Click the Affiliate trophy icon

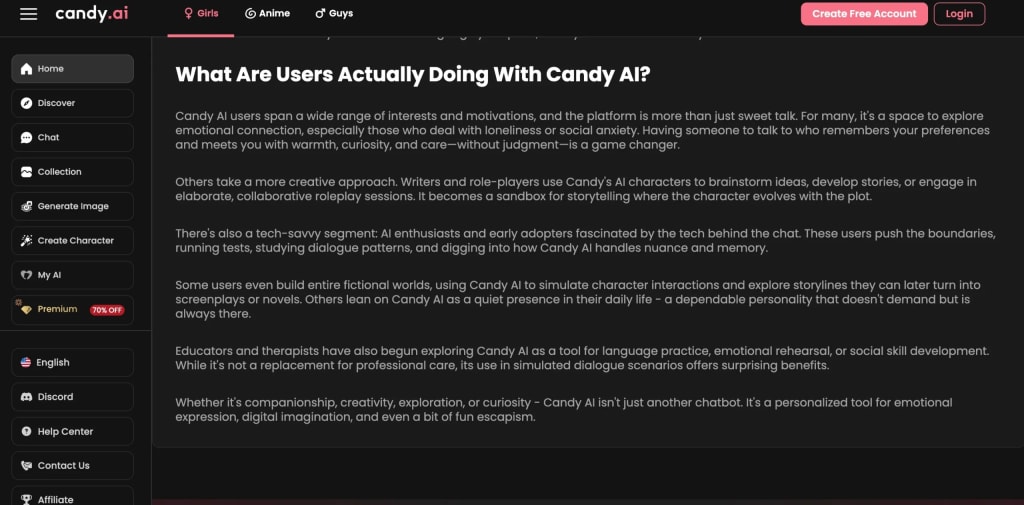pyautogui.click(x=26, y=500)
